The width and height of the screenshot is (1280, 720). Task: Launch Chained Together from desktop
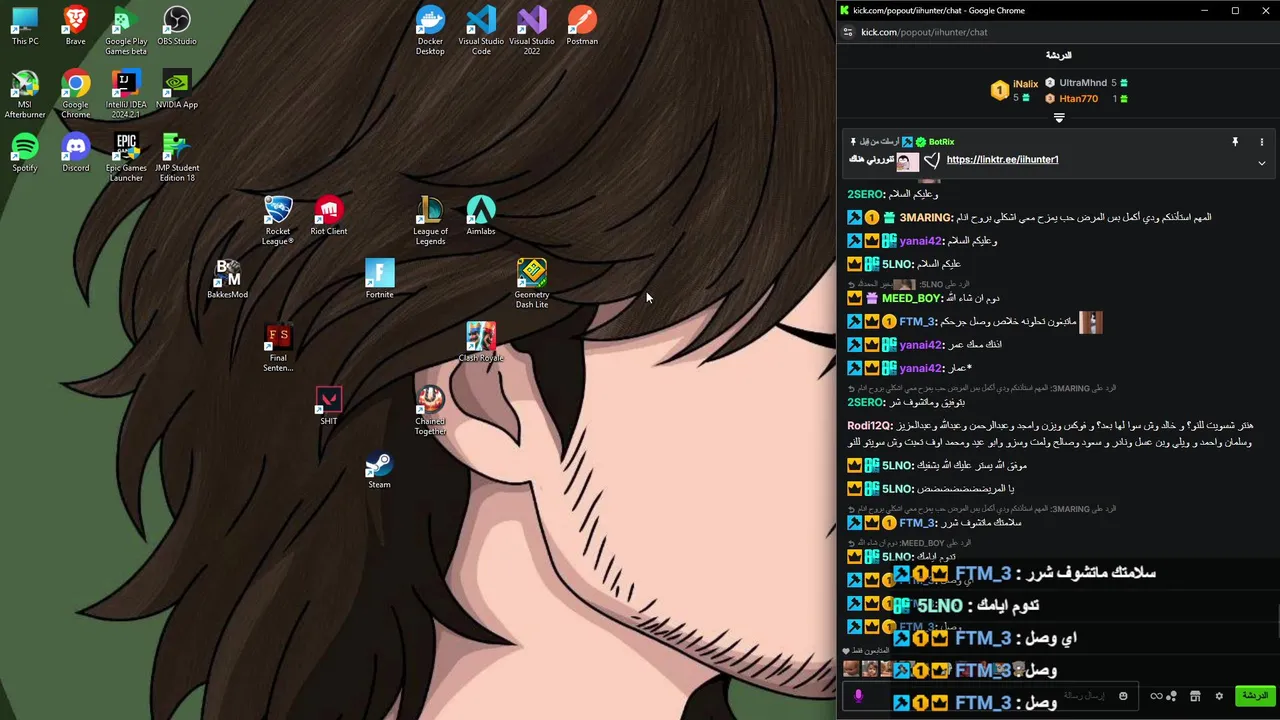tap(430, 410)
